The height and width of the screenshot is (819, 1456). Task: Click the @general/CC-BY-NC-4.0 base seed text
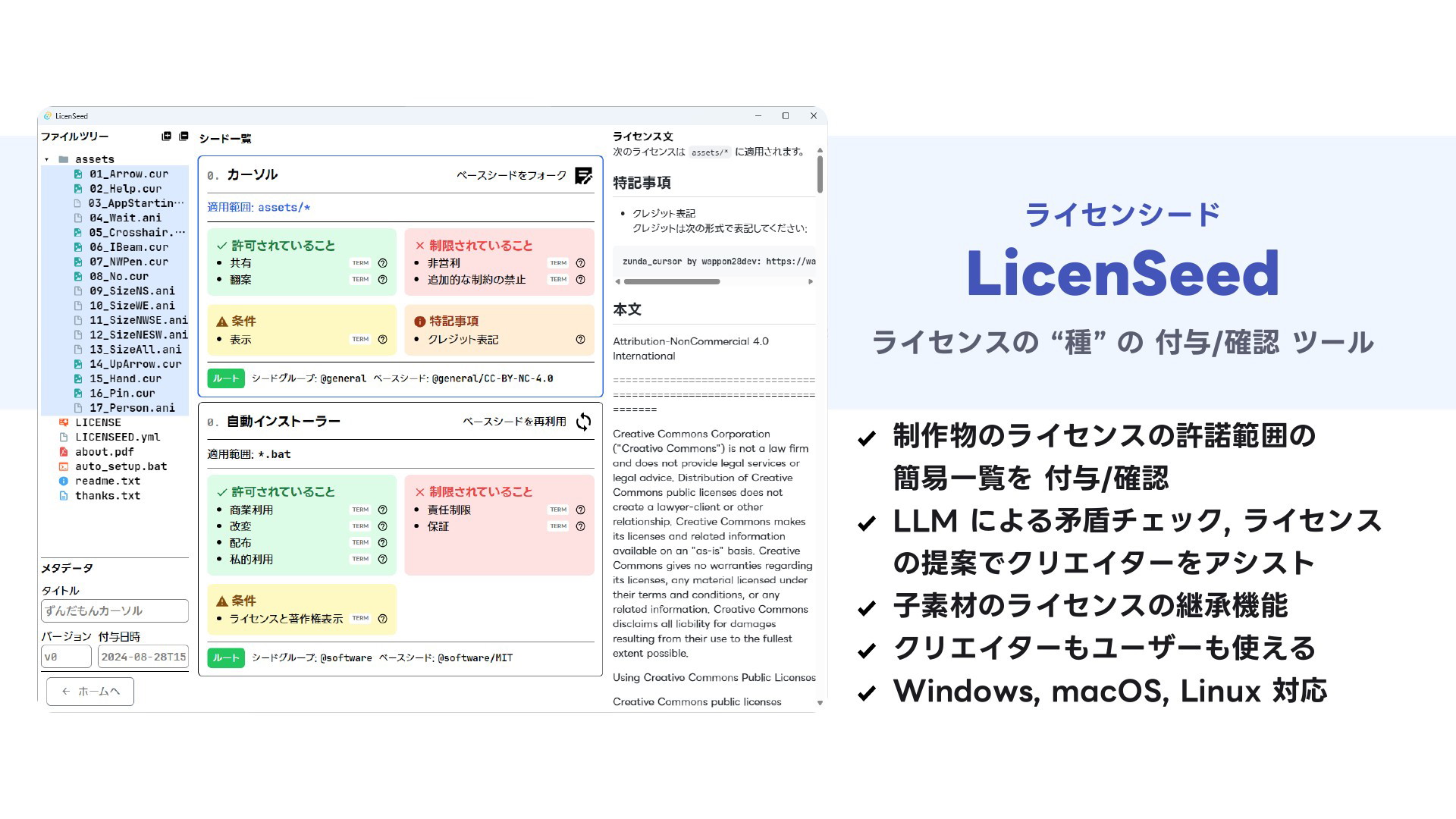point(492,378)
